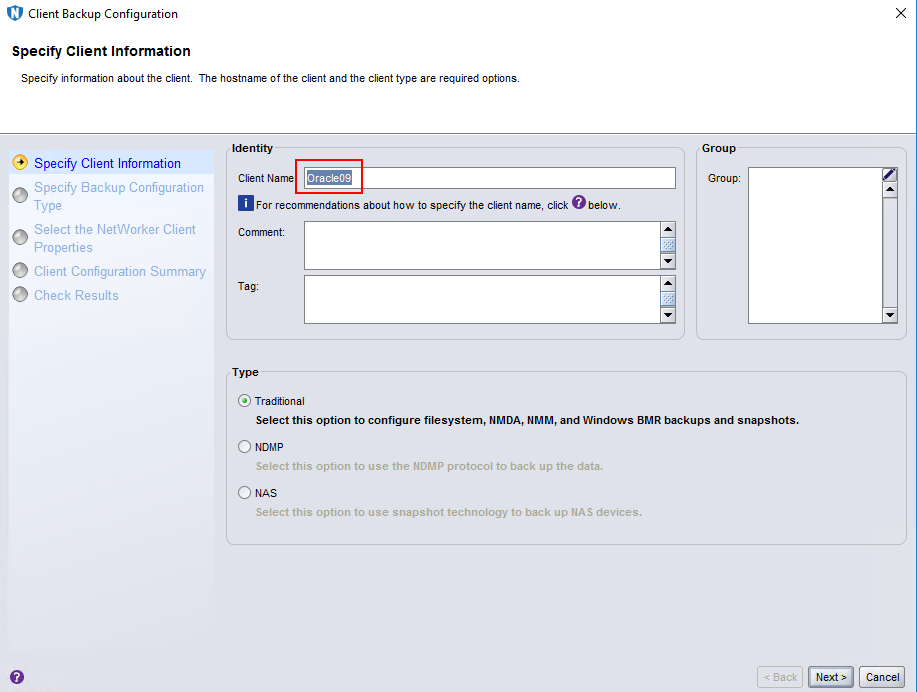Click the purple help icon at bottom left

click(x=16, y=677)
